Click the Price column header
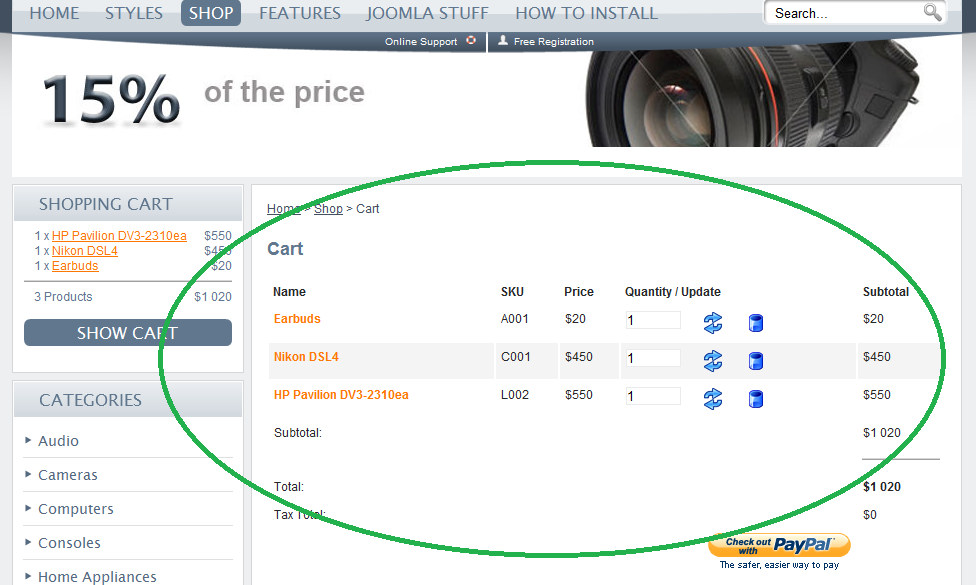976x585 pixels. coord(579,292)
